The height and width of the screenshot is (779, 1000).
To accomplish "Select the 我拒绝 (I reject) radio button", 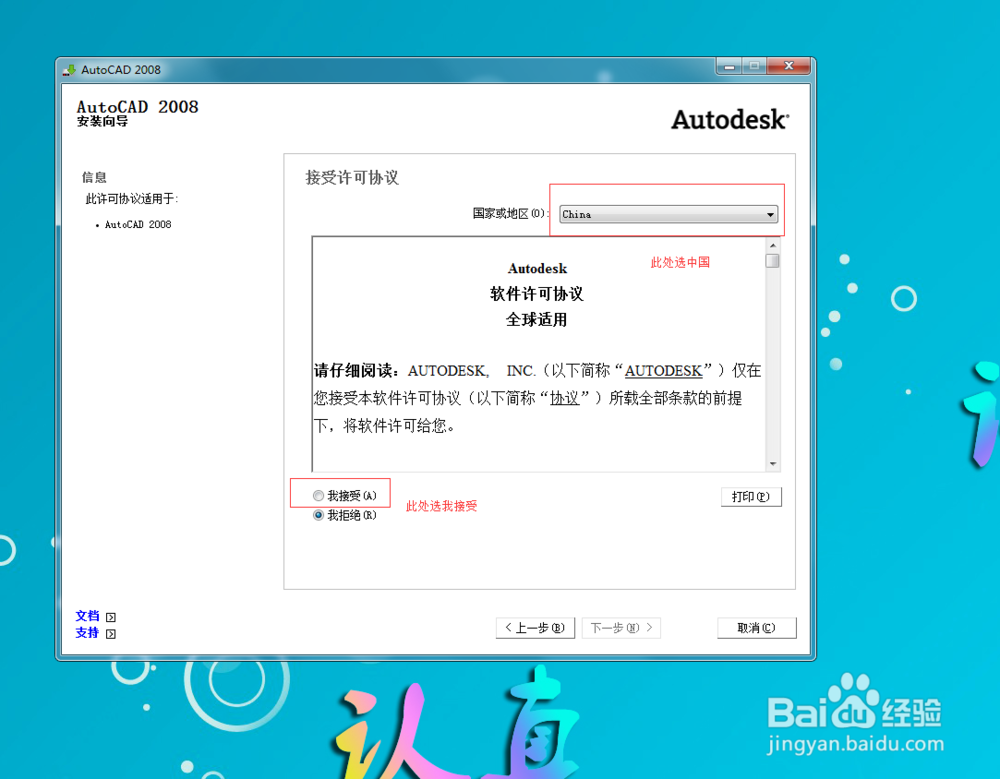I will (x=318, y=516).
